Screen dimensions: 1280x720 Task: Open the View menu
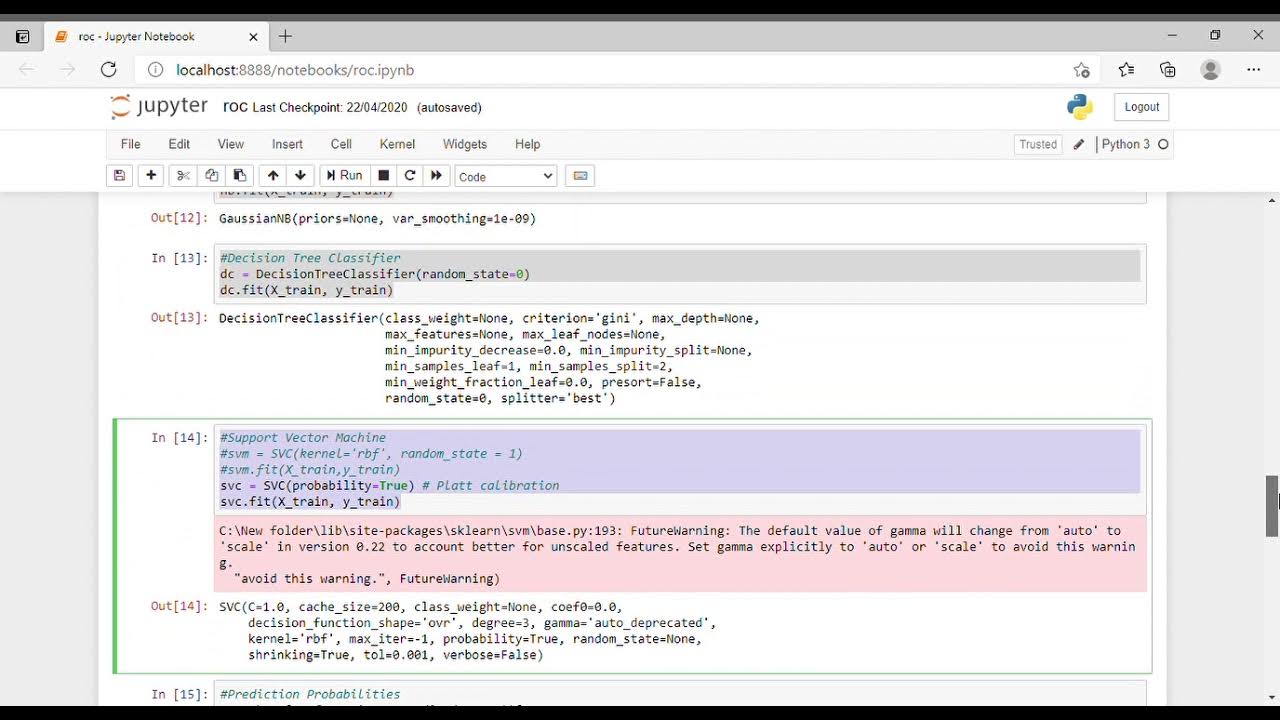point(231,144)
